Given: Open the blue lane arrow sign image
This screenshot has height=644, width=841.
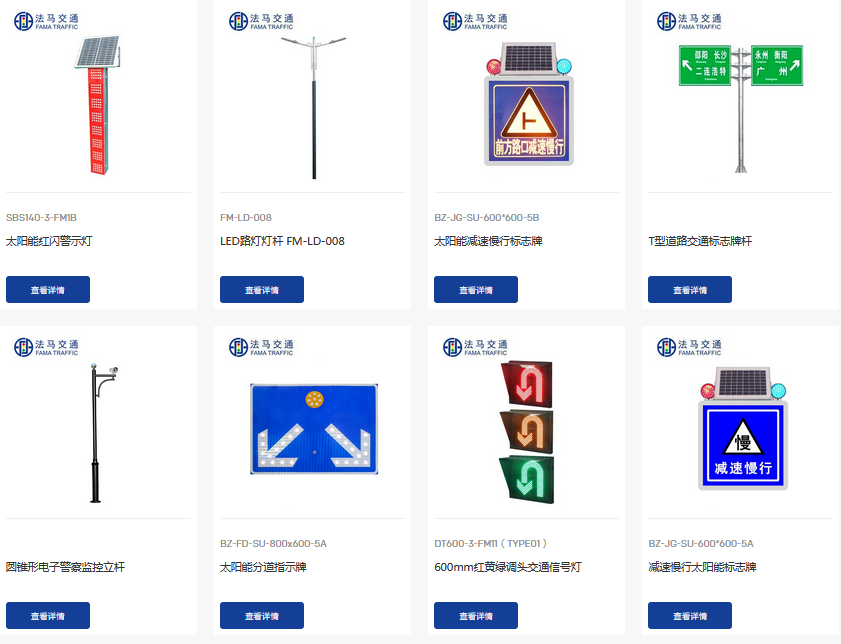Looking at the screenshot, I should pyautogui.click(x=314, y=428).
